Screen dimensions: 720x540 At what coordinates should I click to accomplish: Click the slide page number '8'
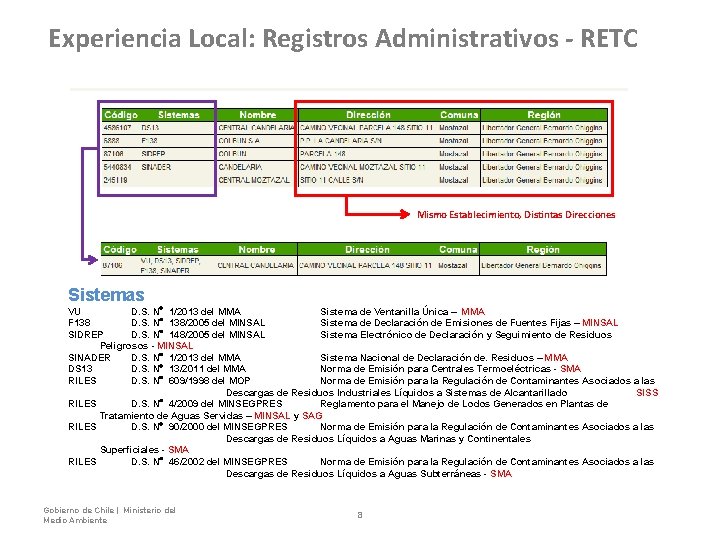(360, 515)
